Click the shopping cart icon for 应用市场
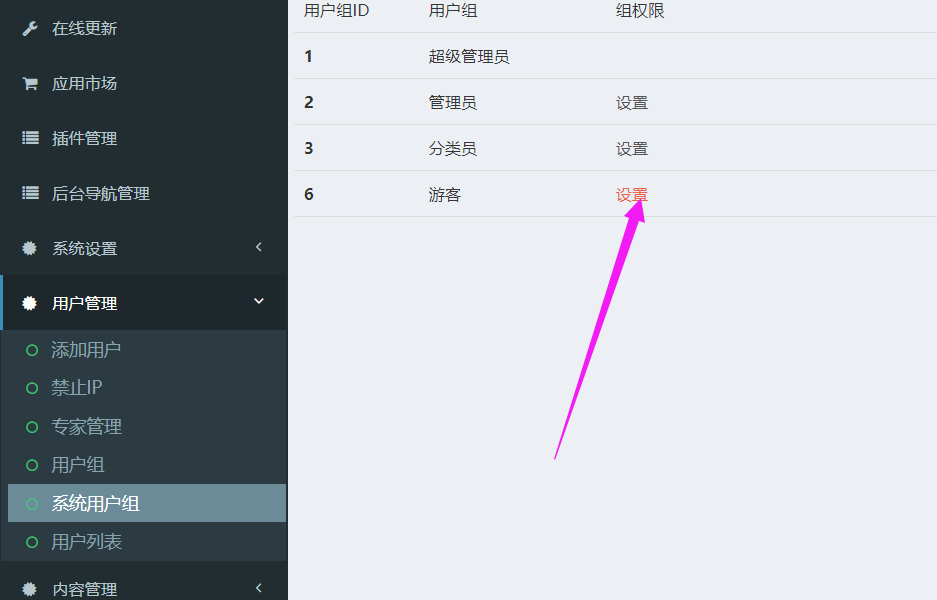Screen dimensions: 937x600 tap(30, 84)
